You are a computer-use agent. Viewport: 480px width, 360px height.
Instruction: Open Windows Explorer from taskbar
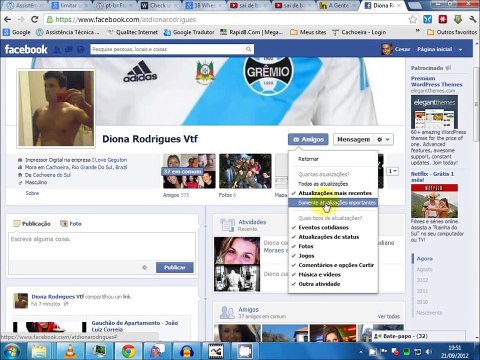(x=39, y=351)
